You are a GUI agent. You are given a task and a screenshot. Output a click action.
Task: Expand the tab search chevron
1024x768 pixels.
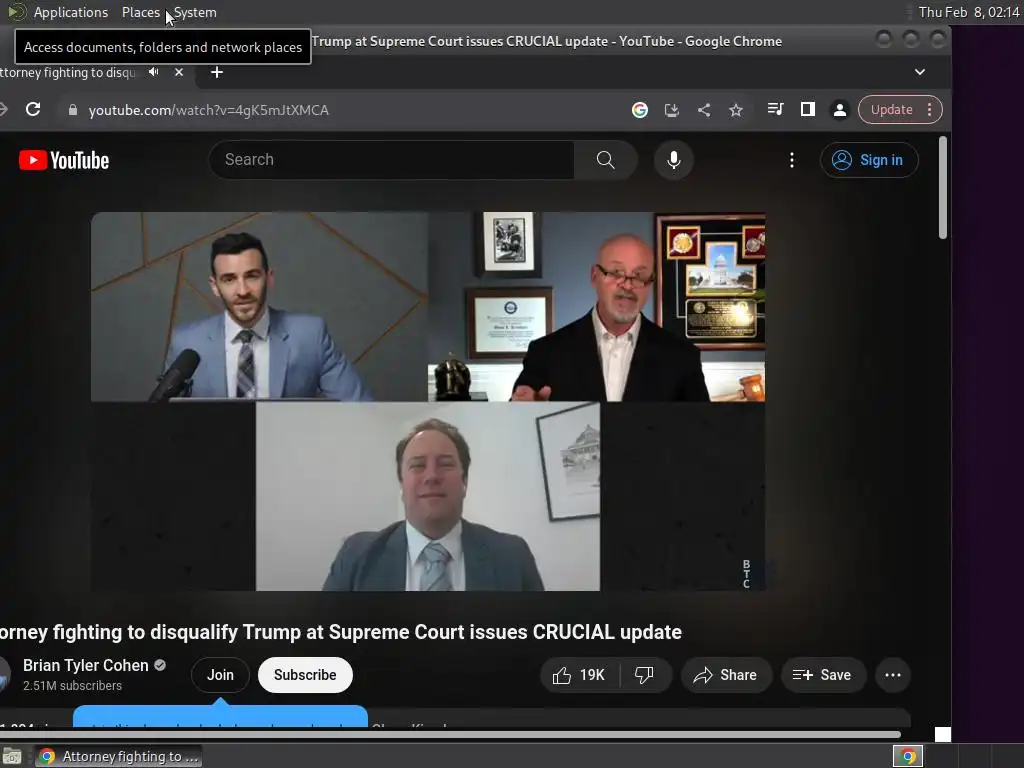click(920, 72)
